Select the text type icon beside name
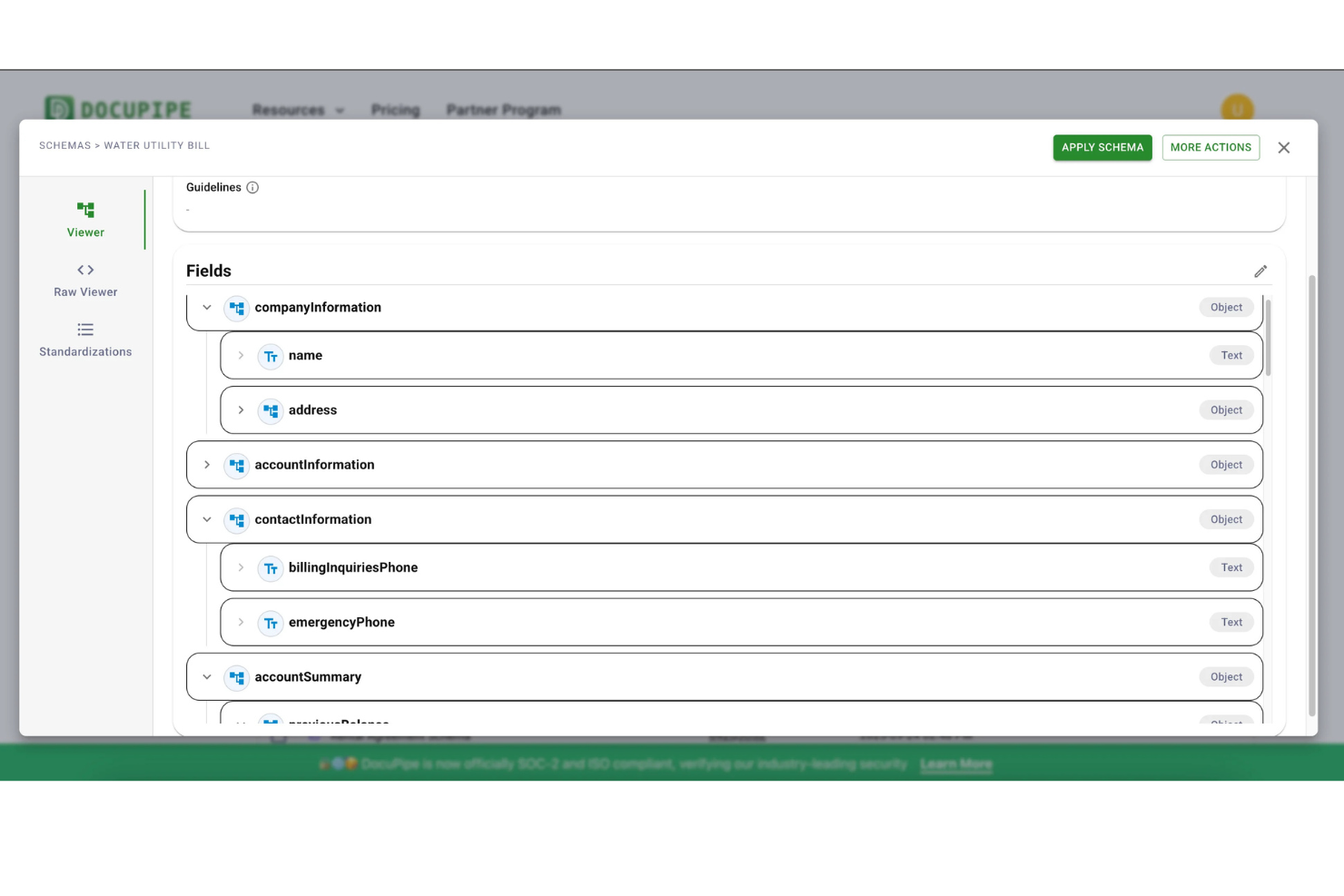This screenshot has width=1344, height=896. click(271, 356)
